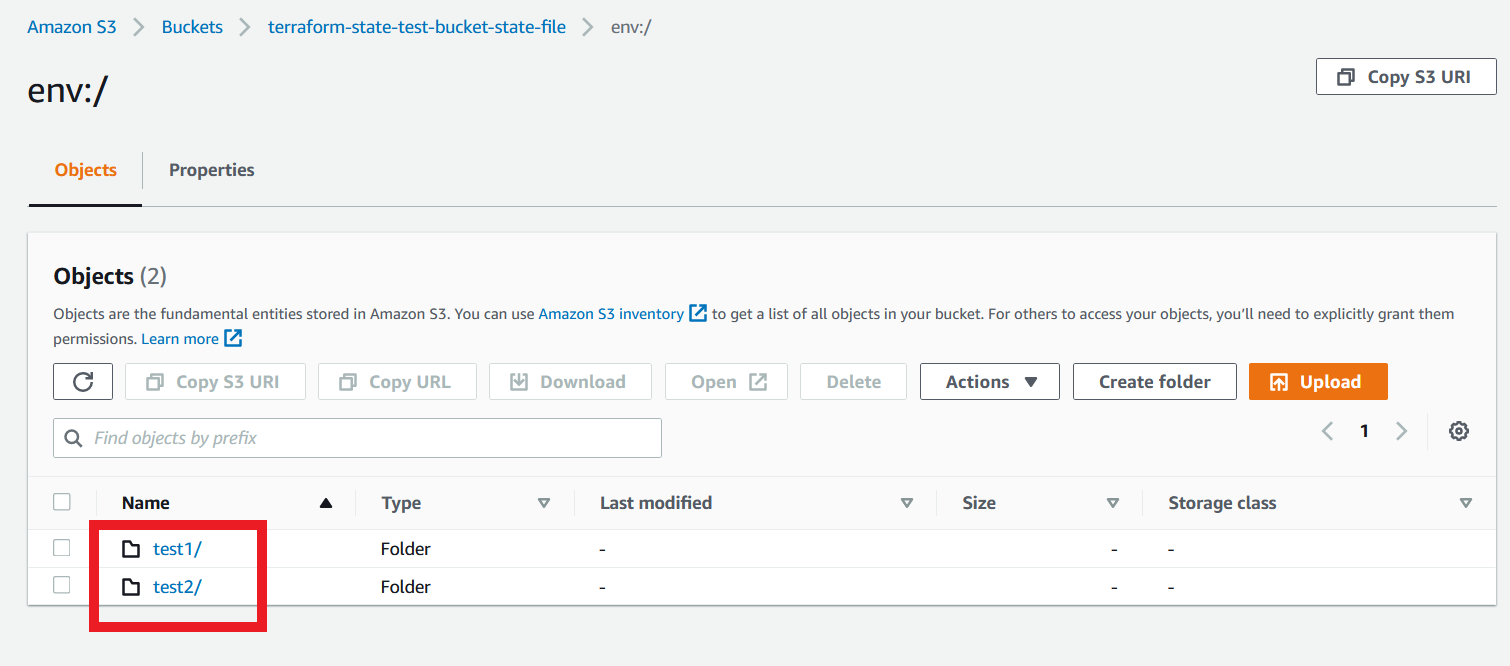Select all objects header checkbox
1510x666 pixels.
click(62, 502)
